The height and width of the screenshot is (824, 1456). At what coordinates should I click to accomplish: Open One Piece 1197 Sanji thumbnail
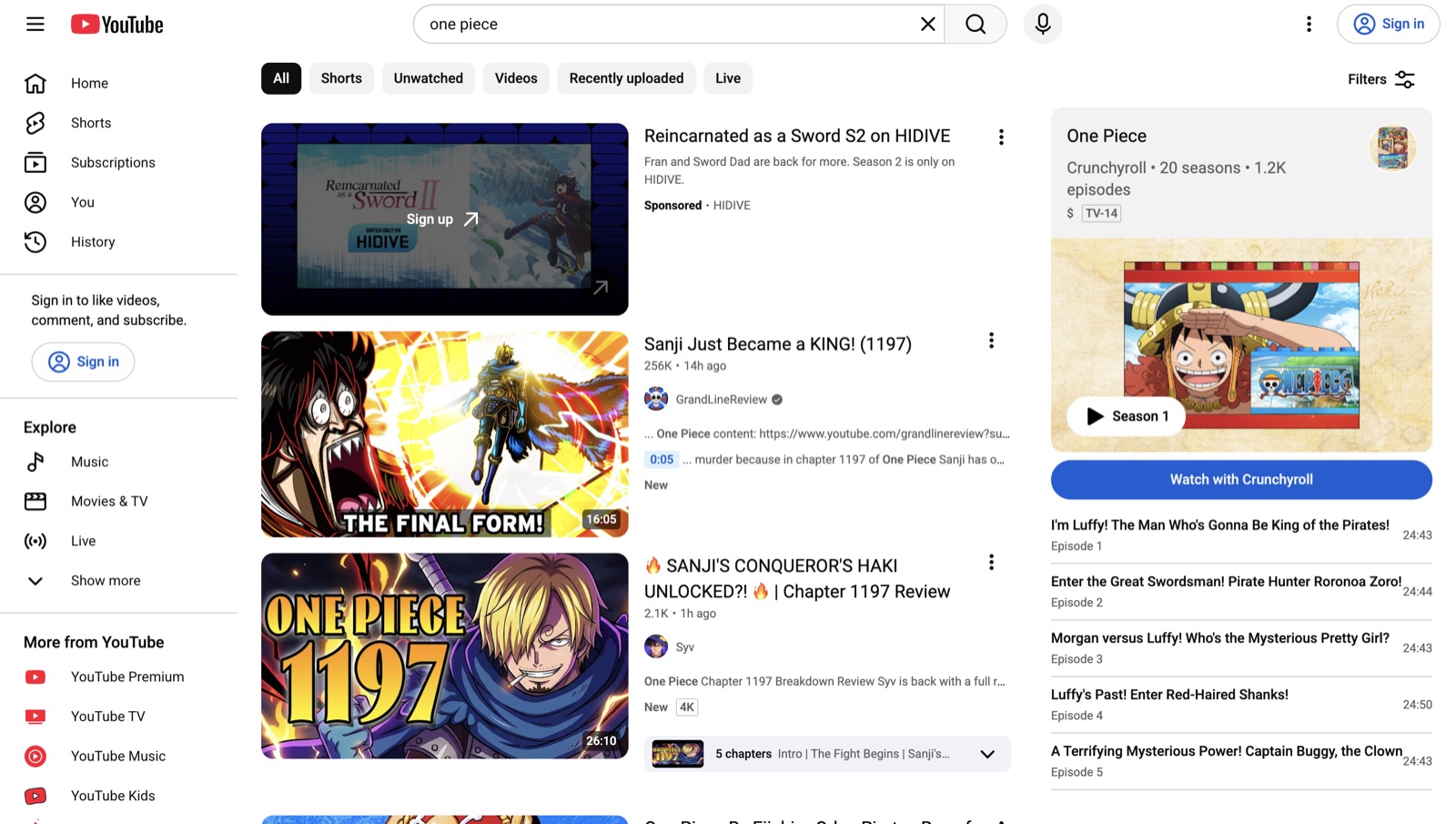point(444,656)
